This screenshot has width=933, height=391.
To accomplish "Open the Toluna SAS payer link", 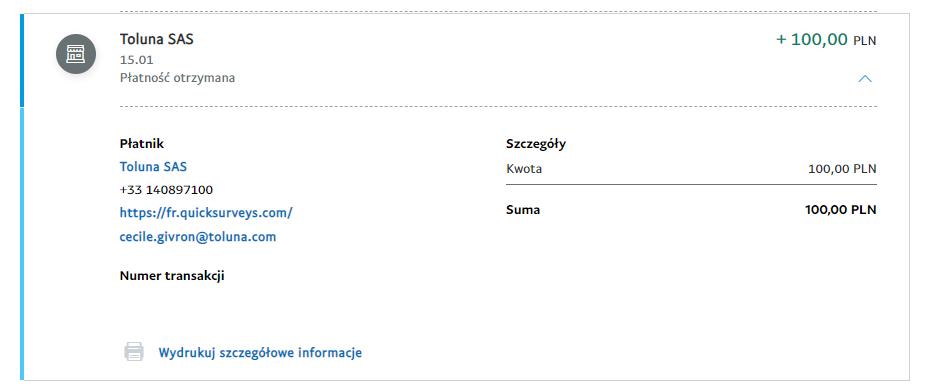I will [x=154, y=167].
